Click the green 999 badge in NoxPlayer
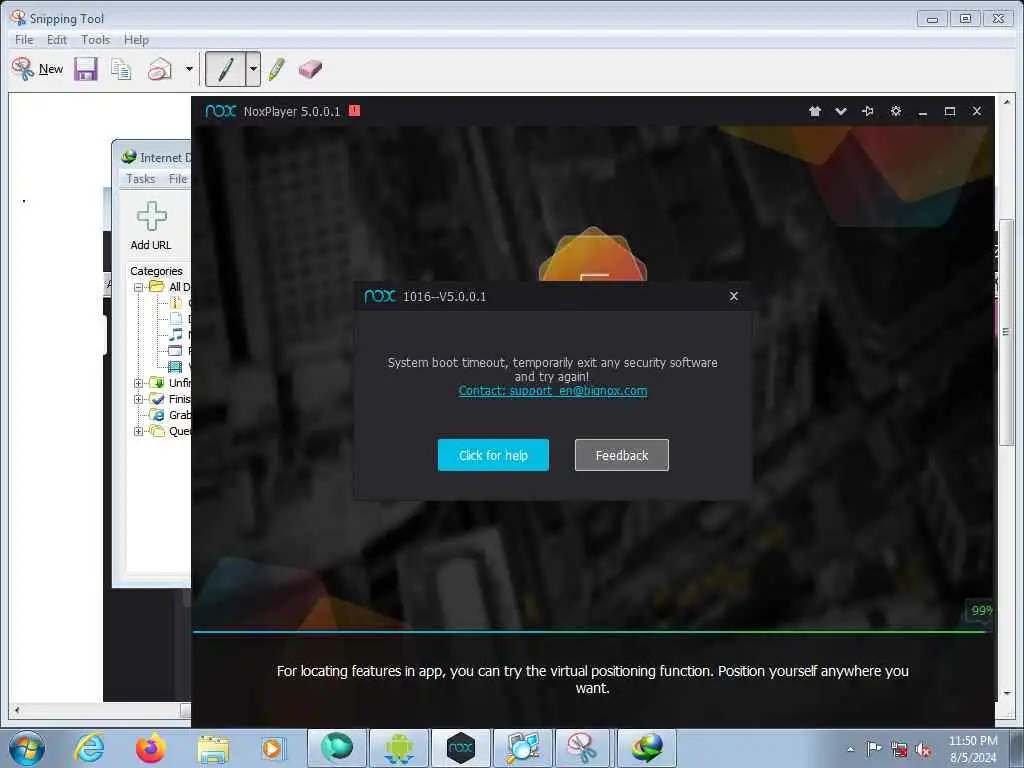 pyautogui.click(x=981, y=611)
